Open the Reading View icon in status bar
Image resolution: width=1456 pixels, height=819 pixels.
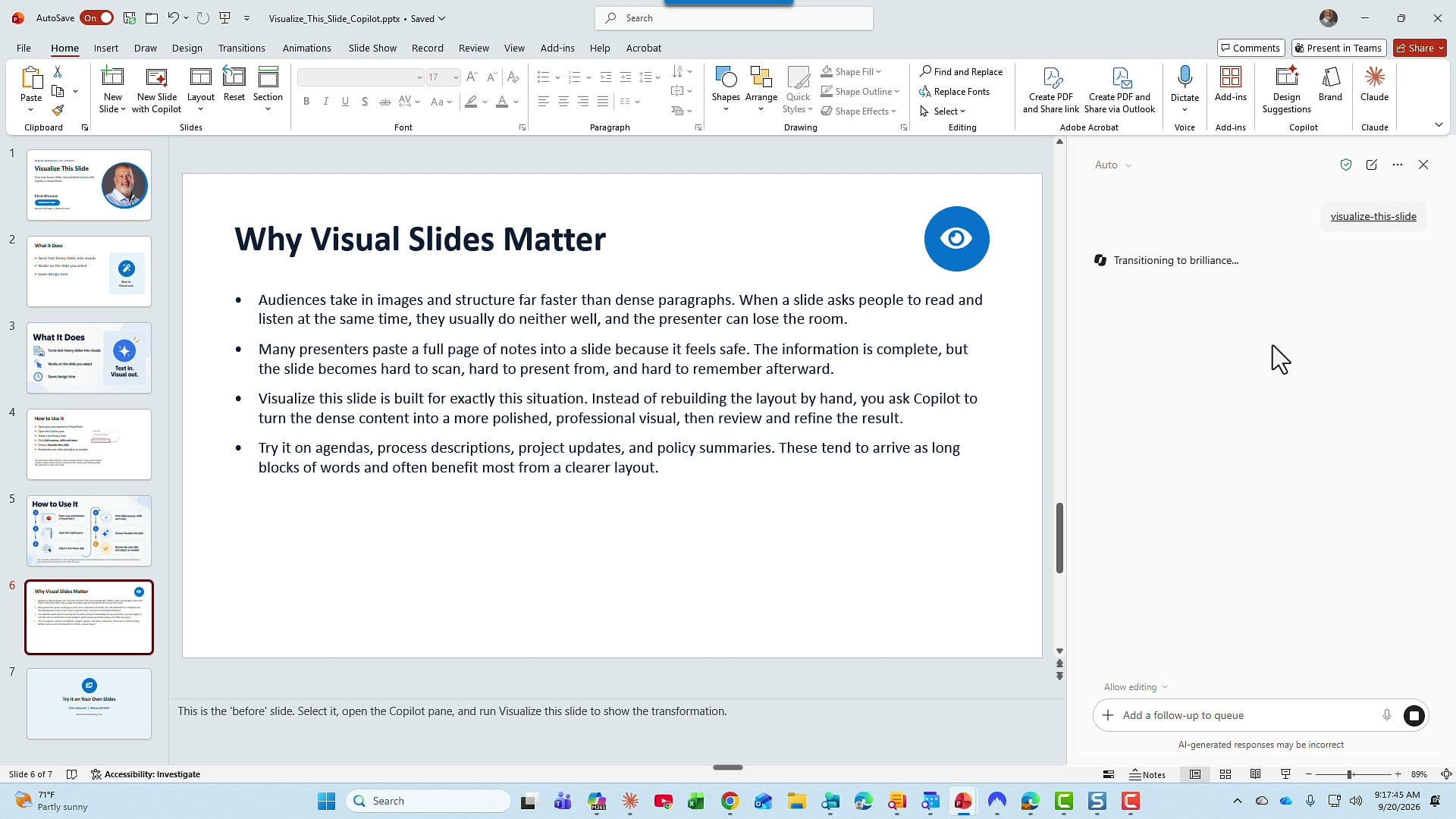point(1255,774)
